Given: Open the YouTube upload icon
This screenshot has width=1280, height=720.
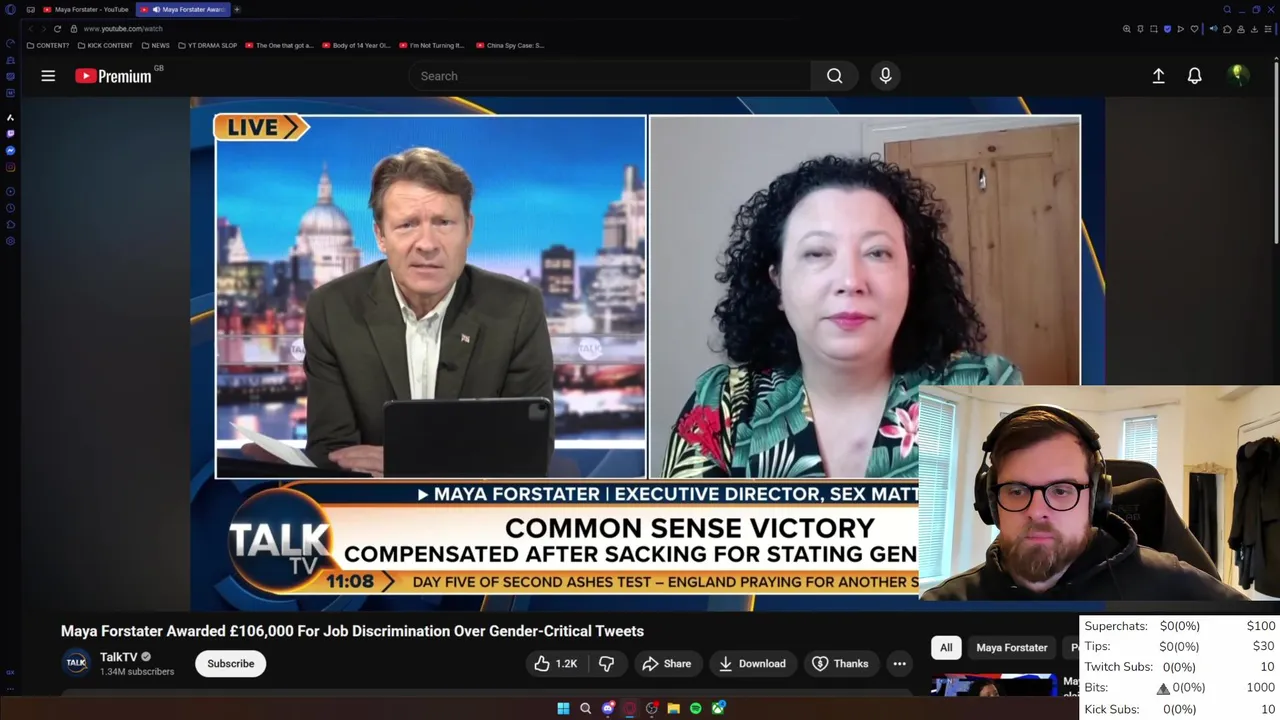Looking at the screenshot, I should [1158, 76].
